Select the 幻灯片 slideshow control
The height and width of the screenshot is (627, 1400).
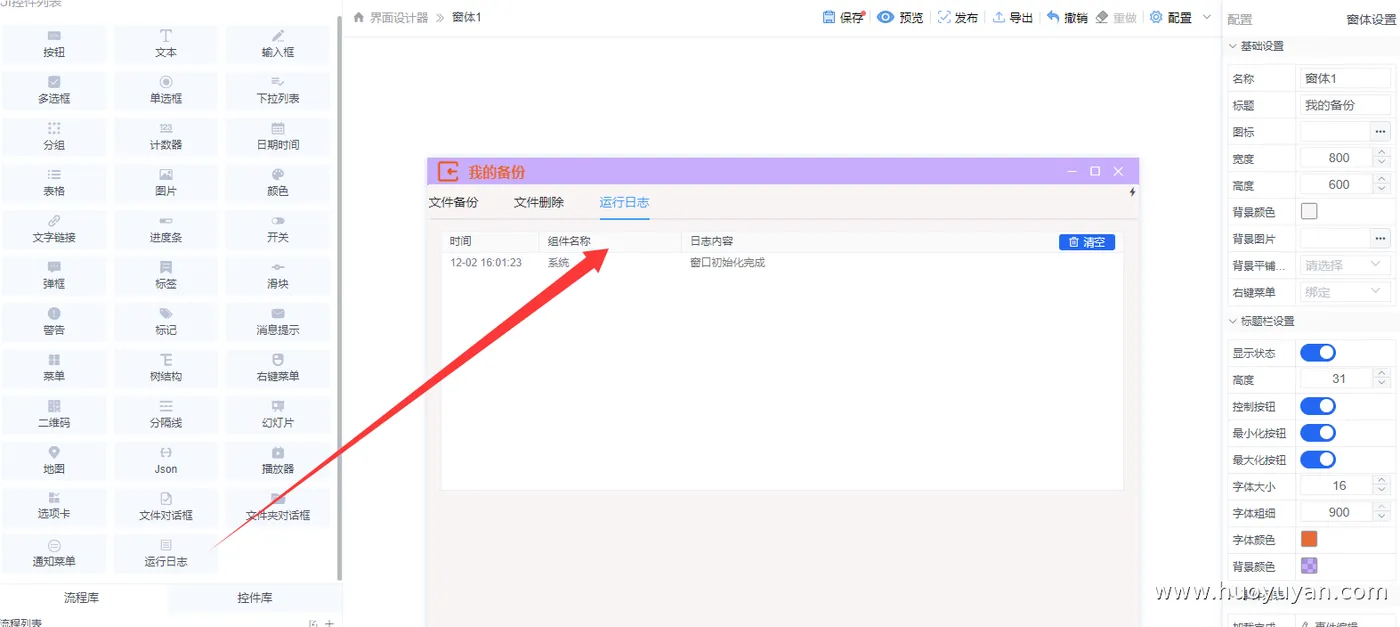tap(278, 414)
